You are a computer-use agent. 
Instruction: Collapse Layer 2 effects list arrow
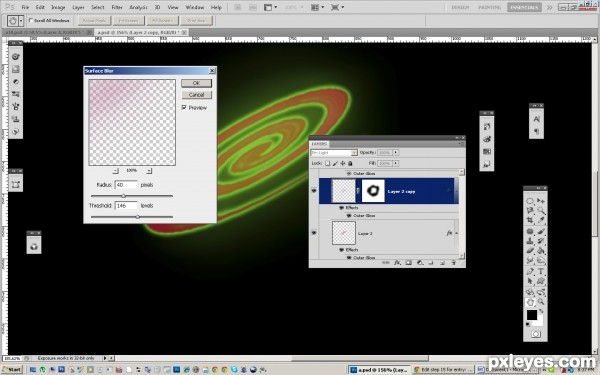coord(457,233)
